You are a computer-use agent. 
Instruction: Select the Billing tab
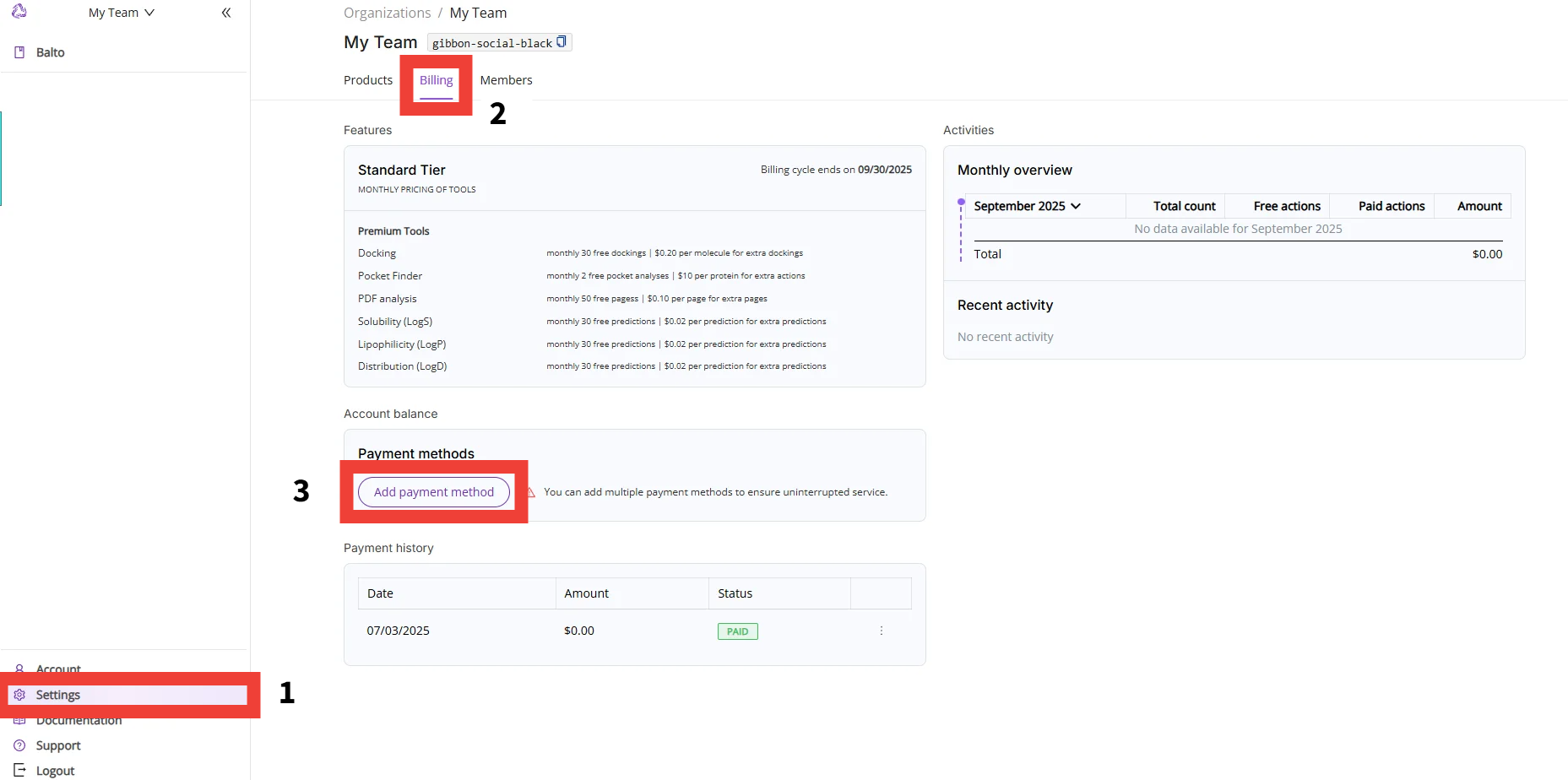click(436, 80)
